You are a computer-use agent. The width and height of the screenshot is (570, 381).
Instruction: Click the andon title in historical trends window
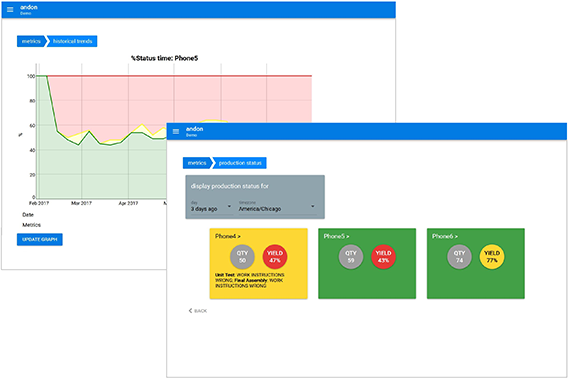pos(29,7)
